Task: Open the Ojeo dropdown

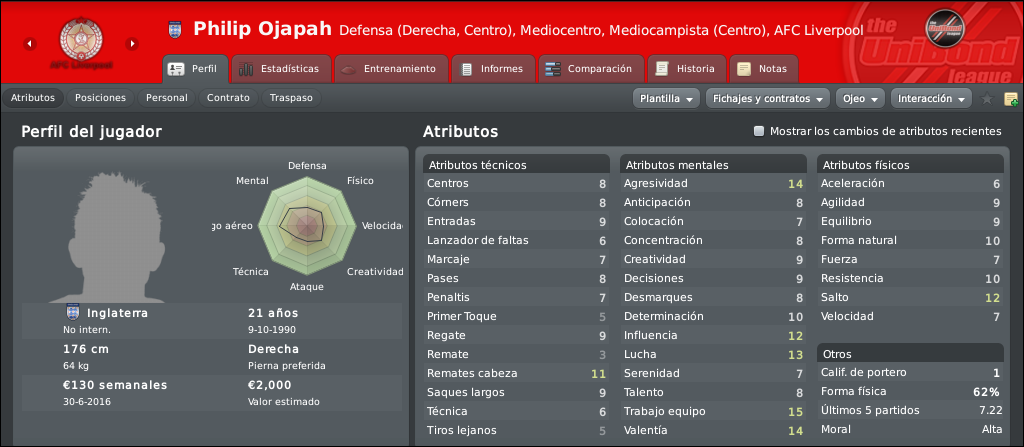Action: (860, 99)
